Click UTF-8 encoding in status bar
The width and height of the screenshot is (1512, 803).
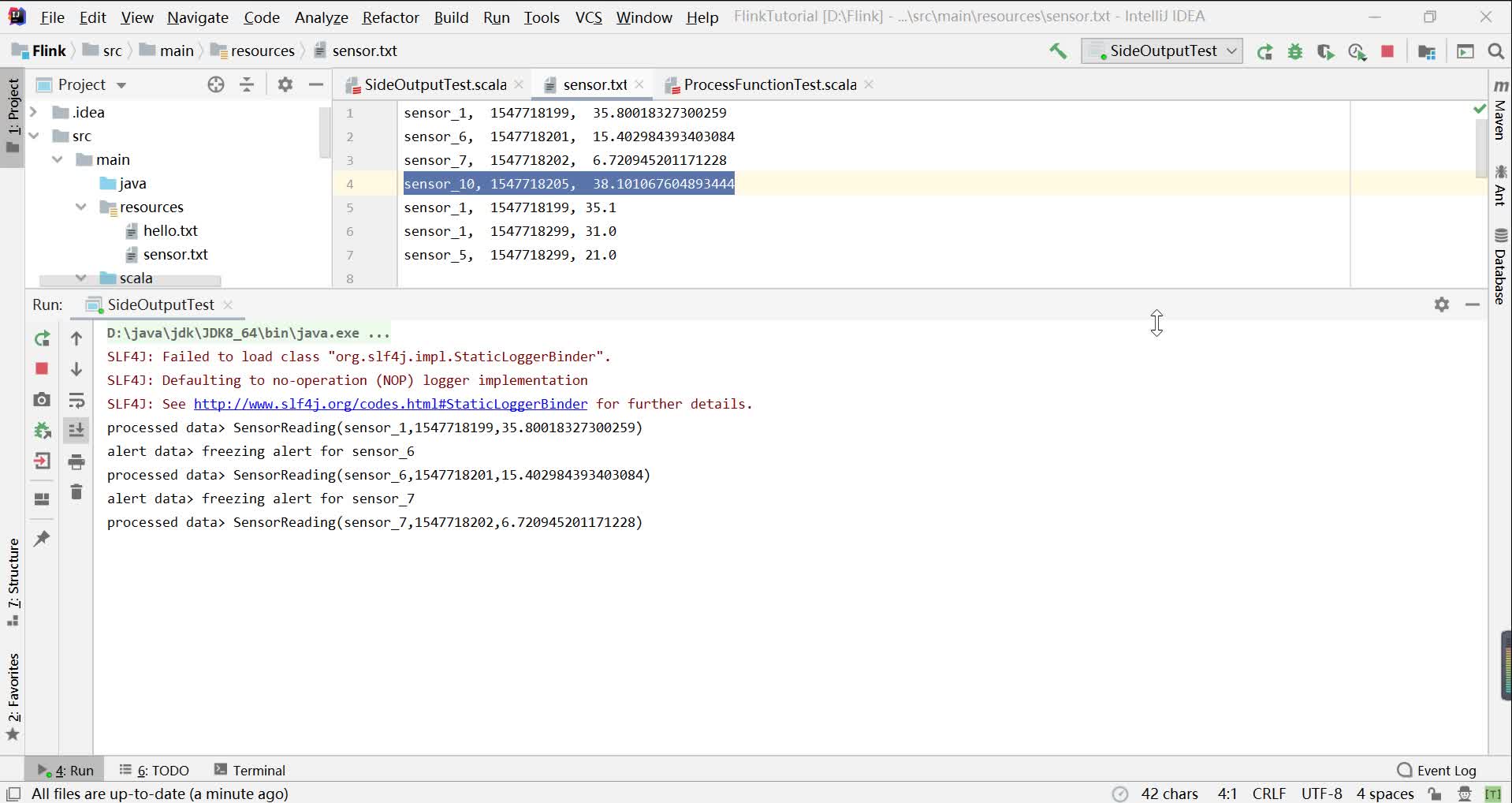click(1321, 794)
